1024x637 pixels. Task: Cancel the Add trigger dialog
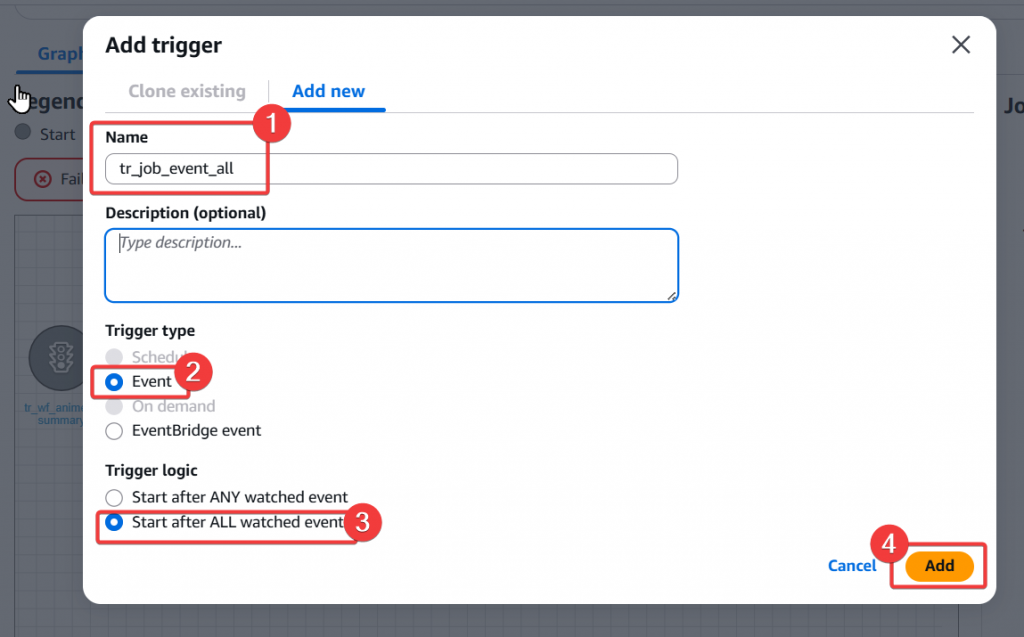(x=852, y=566)
